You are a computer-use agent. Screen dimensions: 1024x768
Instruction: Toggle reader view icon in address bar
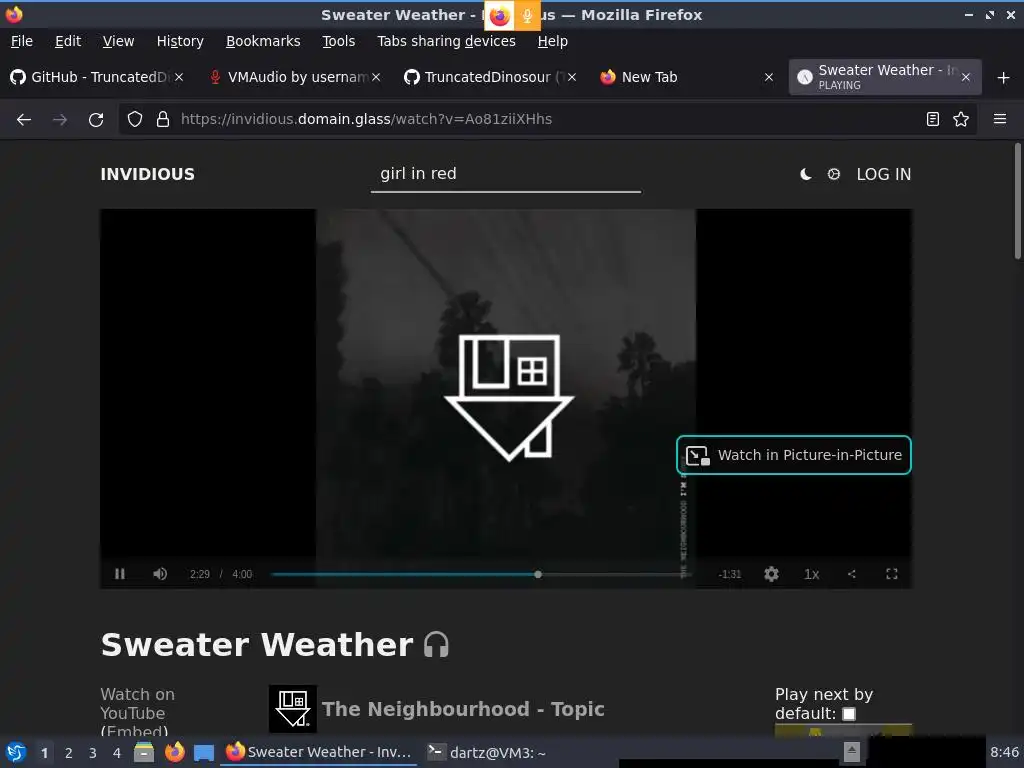pyautogui.click(x=933, y=120)
